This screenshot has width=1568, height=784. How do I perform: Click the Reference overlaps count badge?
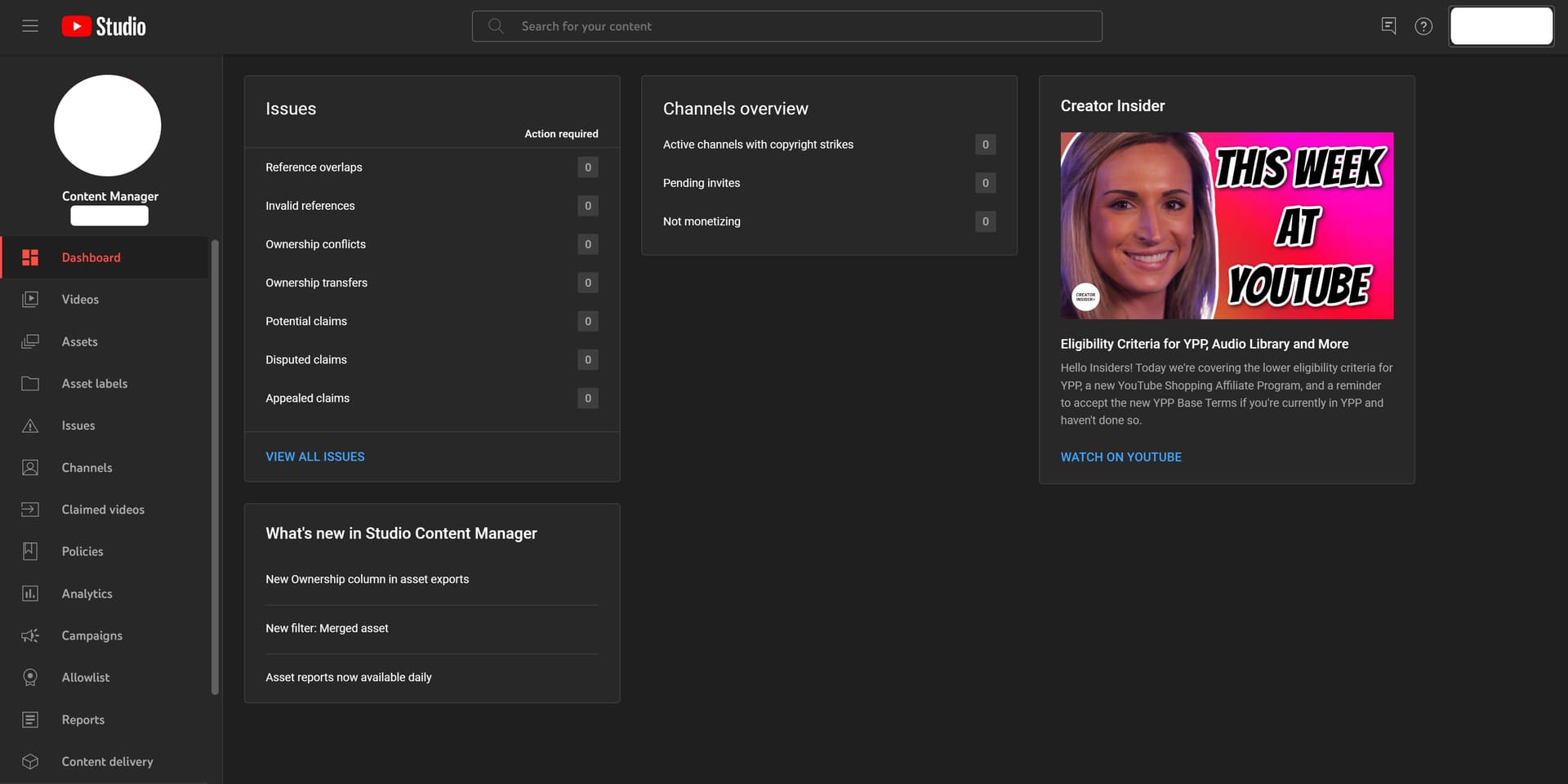(x=588, y=167)
